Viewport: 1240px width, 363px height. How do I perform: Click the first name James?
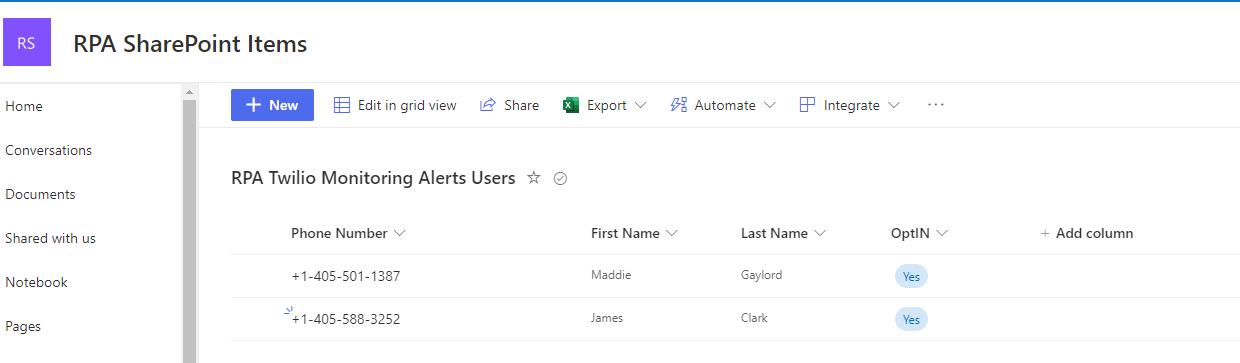pos(607,318)
